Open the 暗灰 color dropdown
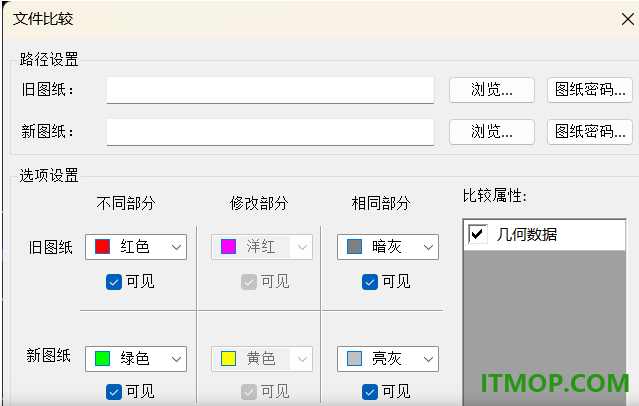 point(388,247)
